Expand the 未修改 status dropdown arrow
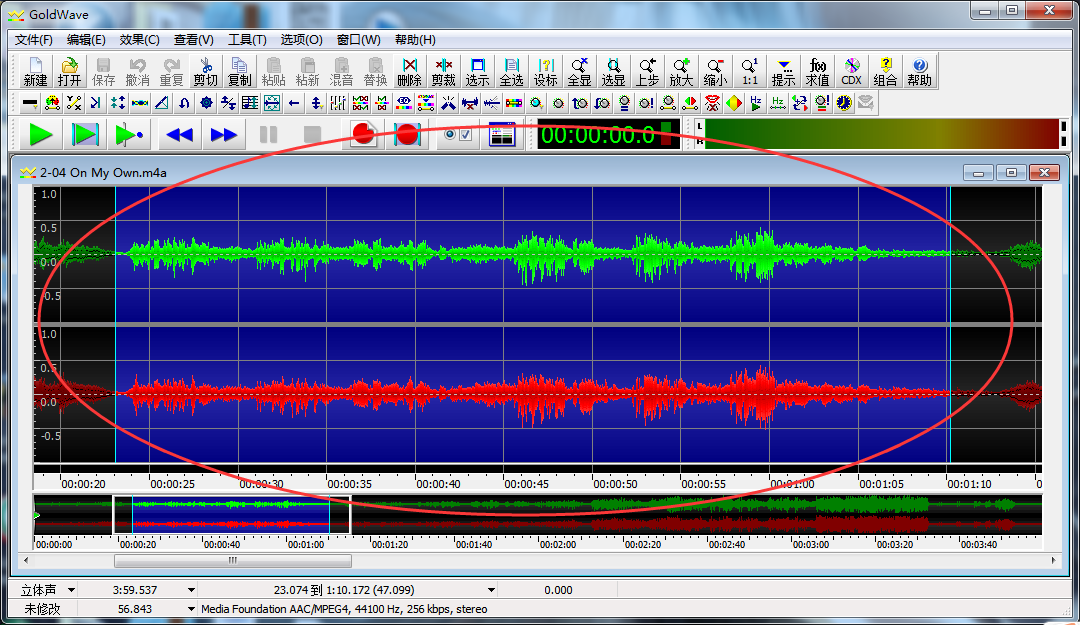The width and height of the screenshot is (1080, 625). point(191,608)
